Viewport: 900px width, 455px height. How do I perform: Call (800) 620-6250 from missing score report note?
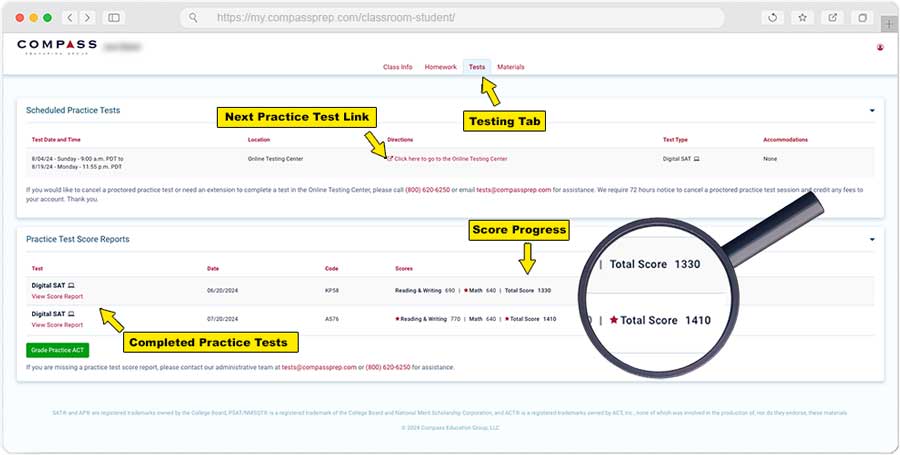coord(388,367)
